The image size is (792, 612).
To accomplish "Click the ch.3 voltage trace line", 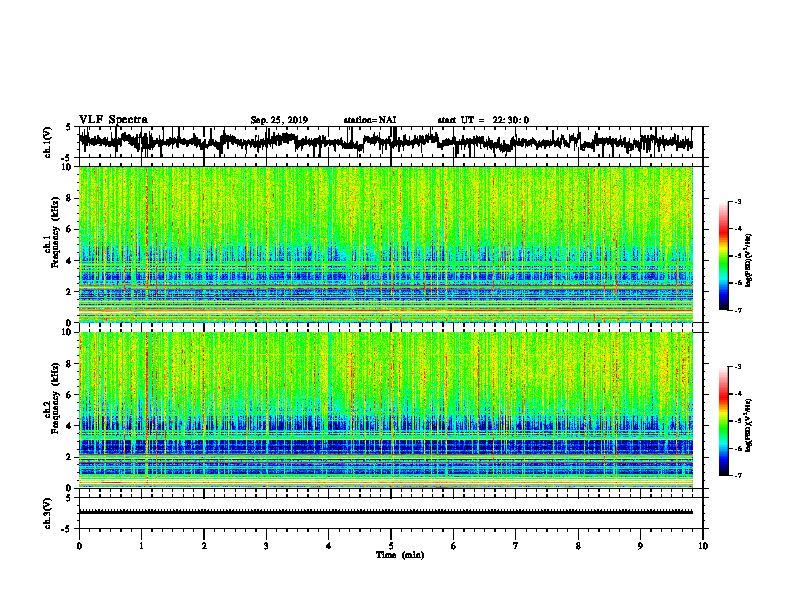I will 386,512.
